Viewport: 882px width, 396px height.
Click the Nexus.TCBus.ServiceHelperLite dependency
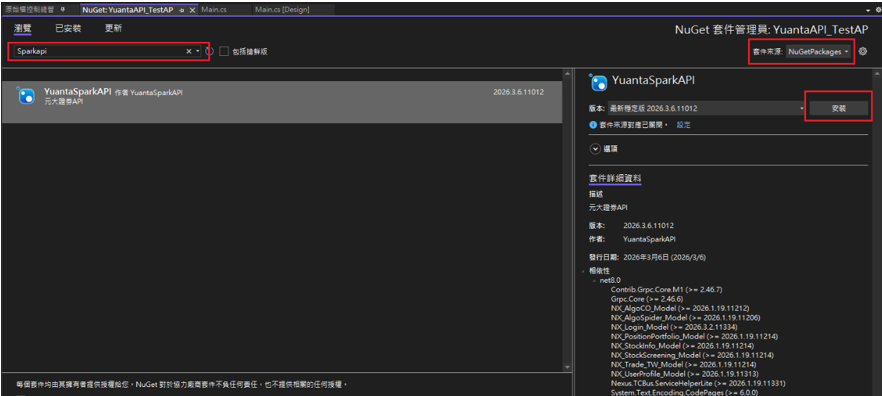698,384
